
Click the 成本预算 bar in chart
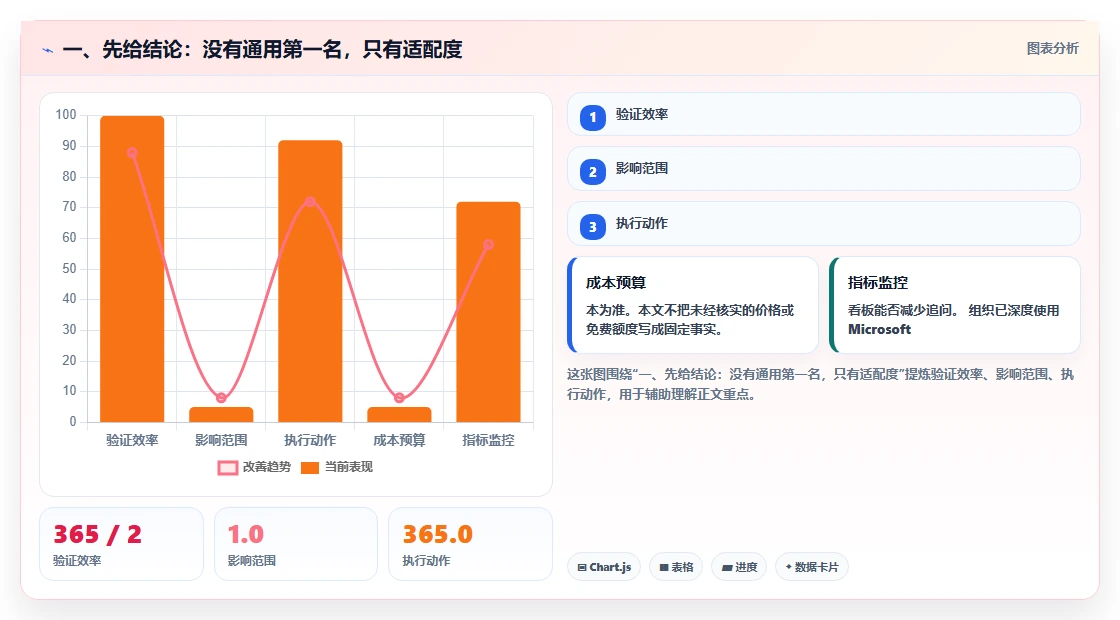pyautogui.click(x=399, y=415)
